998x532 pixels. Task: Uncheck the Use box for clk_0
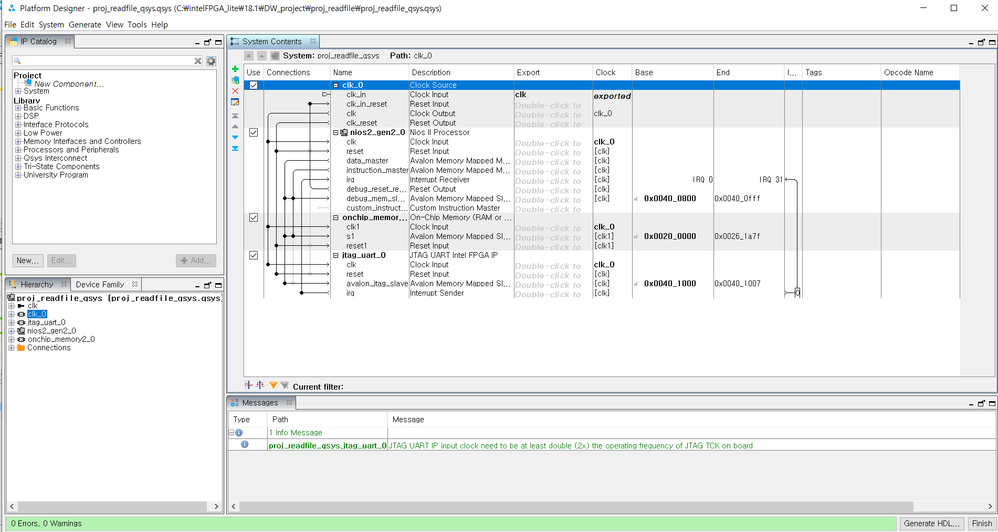coord(253,86)
